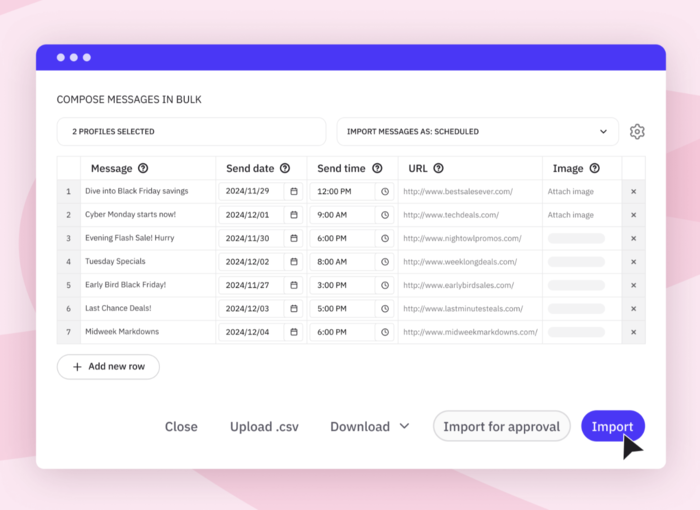Open calendar picker for 2024/11/30
Screen dimensions: 700x510
pos(294,238)
